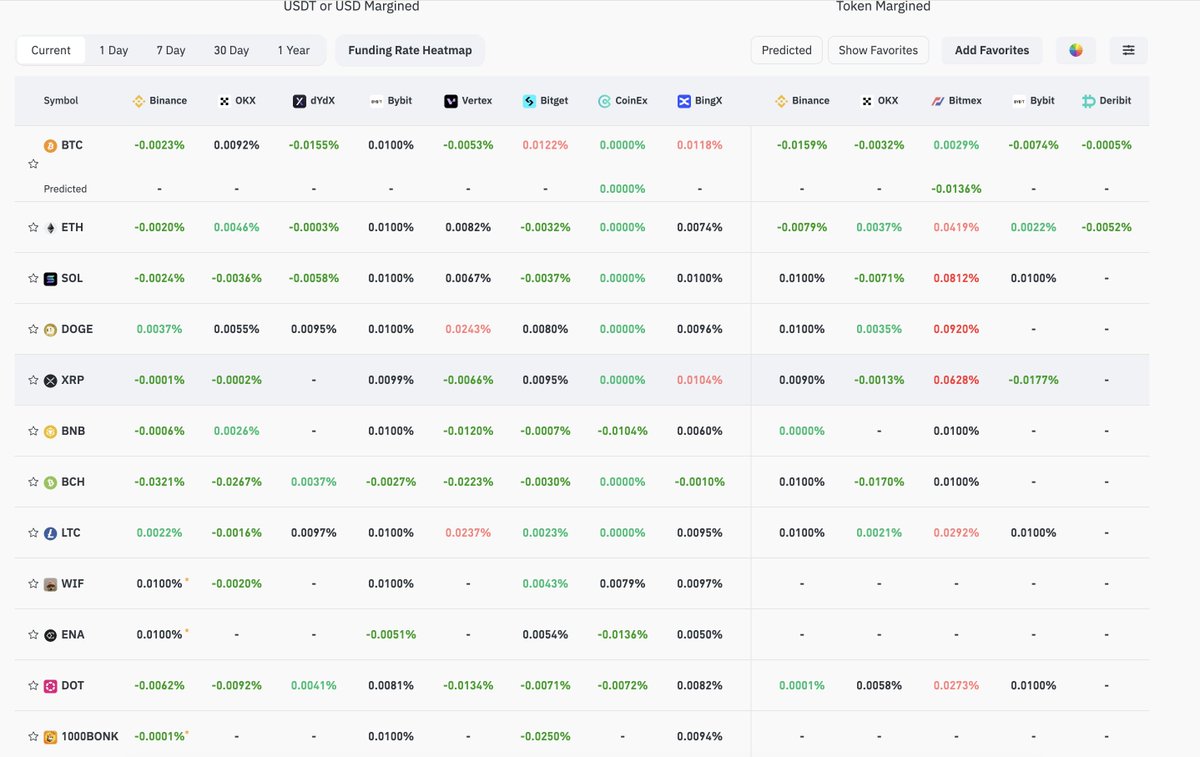Click the ENA coin icon
Viewport: 1200px width, 757px height.
pos(50,635)
